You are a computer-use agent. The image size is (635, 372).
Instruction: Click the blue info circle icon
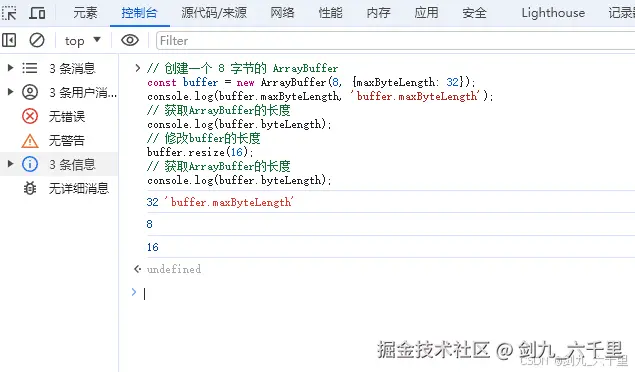pyautogui.click(x=30, y=164)
